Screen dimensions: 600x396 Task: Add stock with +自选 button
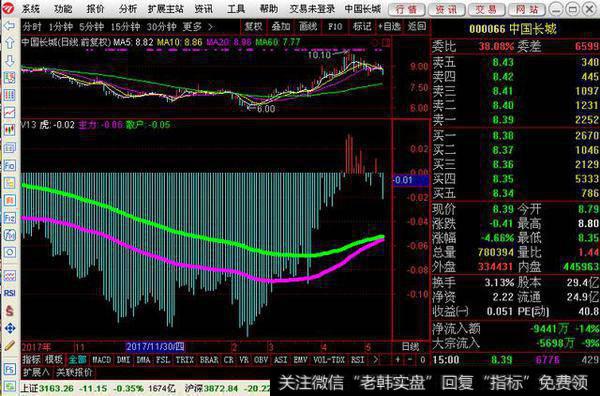(390, 26)
